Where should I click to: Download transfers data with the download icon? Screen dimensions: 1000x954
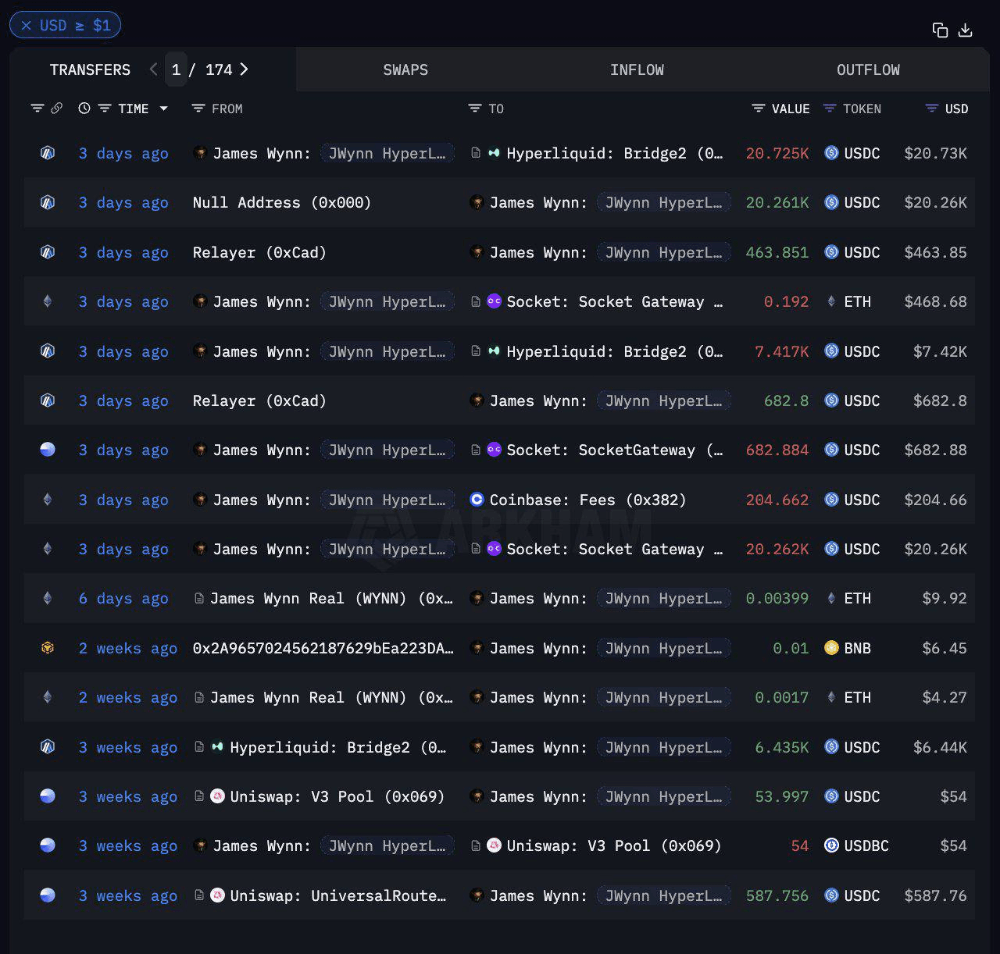pos(966,30)
